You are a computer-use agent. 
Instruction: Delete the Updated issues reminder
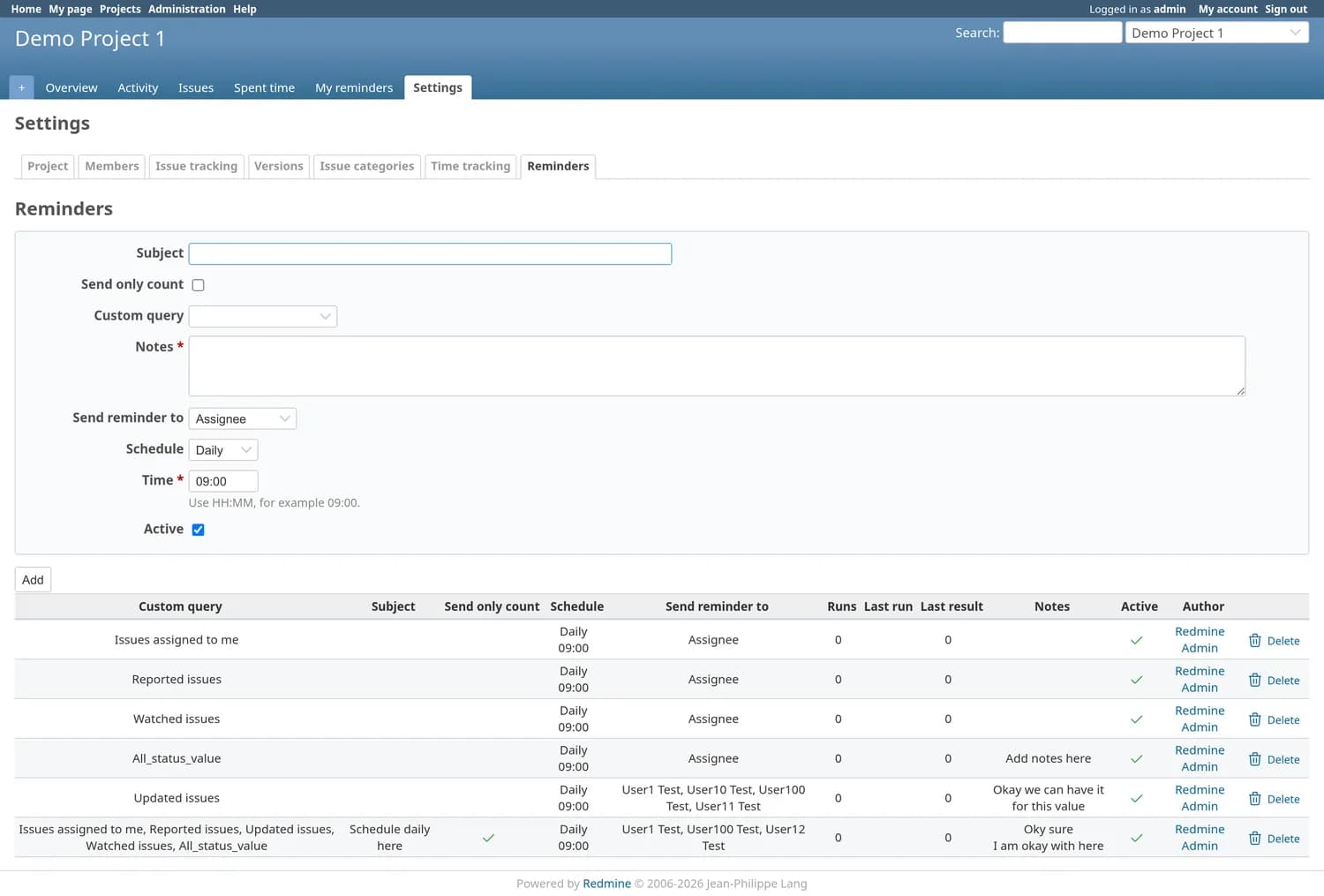(1275, 799)
